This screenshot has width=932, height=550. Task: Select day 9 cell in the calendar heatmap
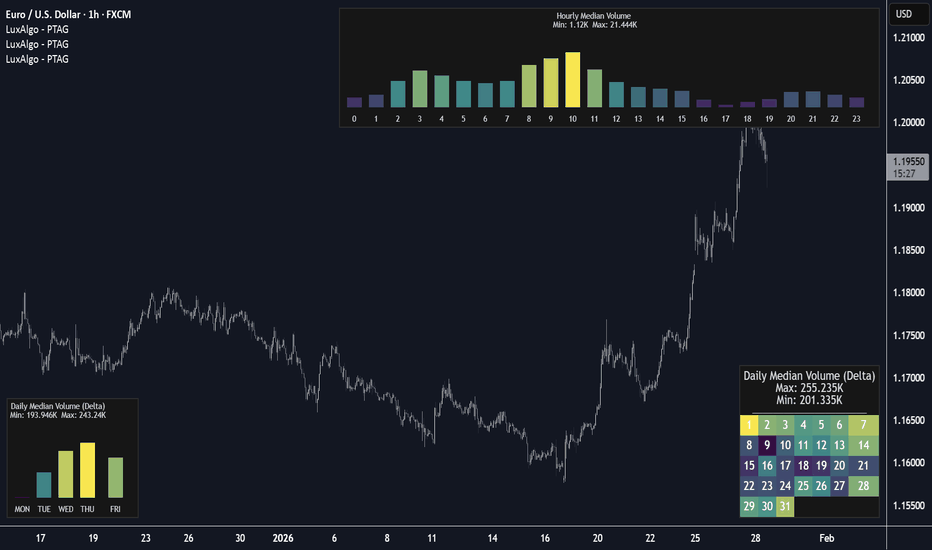(768, 445)
